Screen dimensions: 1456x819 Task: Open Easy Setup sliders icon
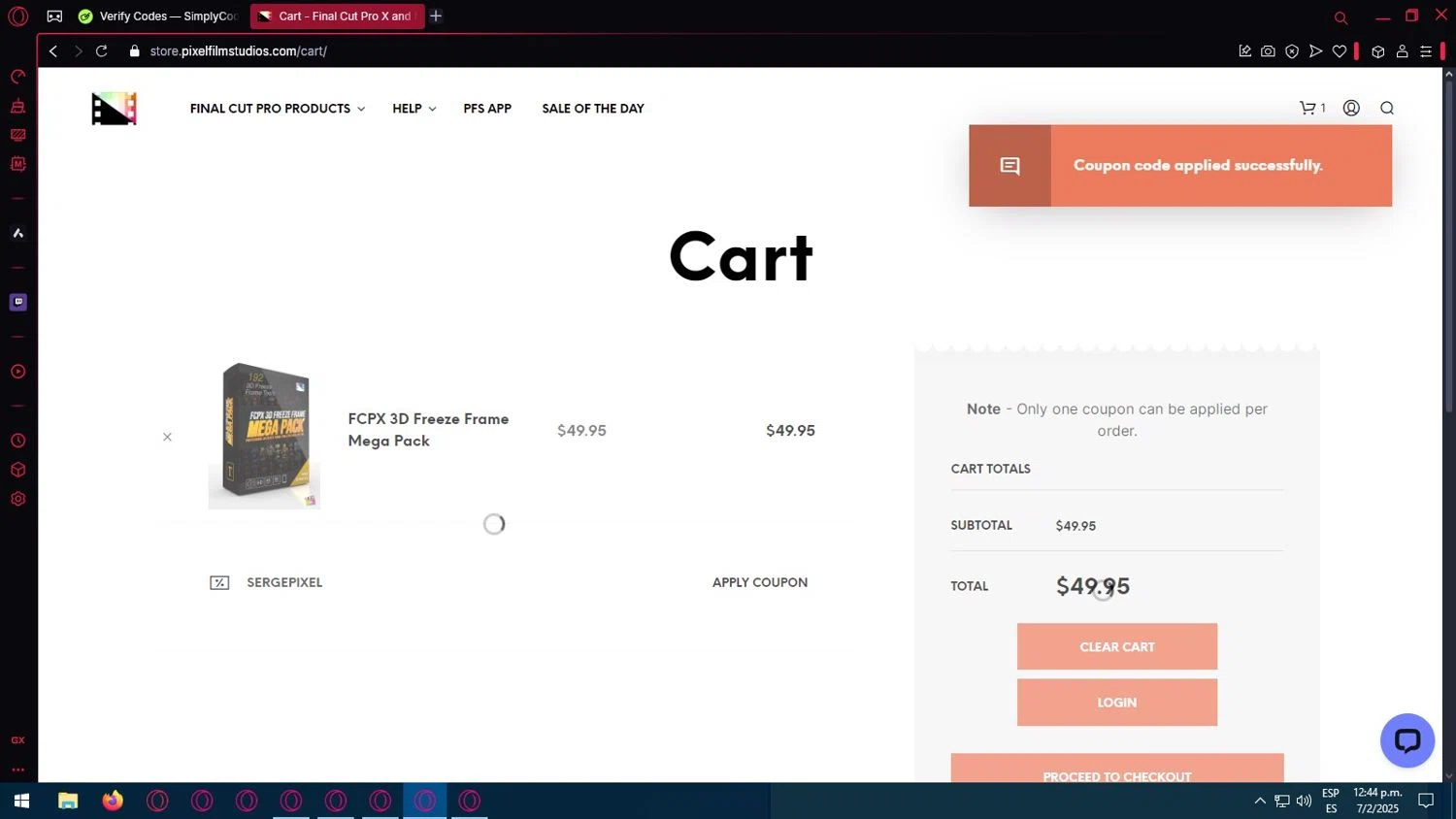[x=1426, y=51]
